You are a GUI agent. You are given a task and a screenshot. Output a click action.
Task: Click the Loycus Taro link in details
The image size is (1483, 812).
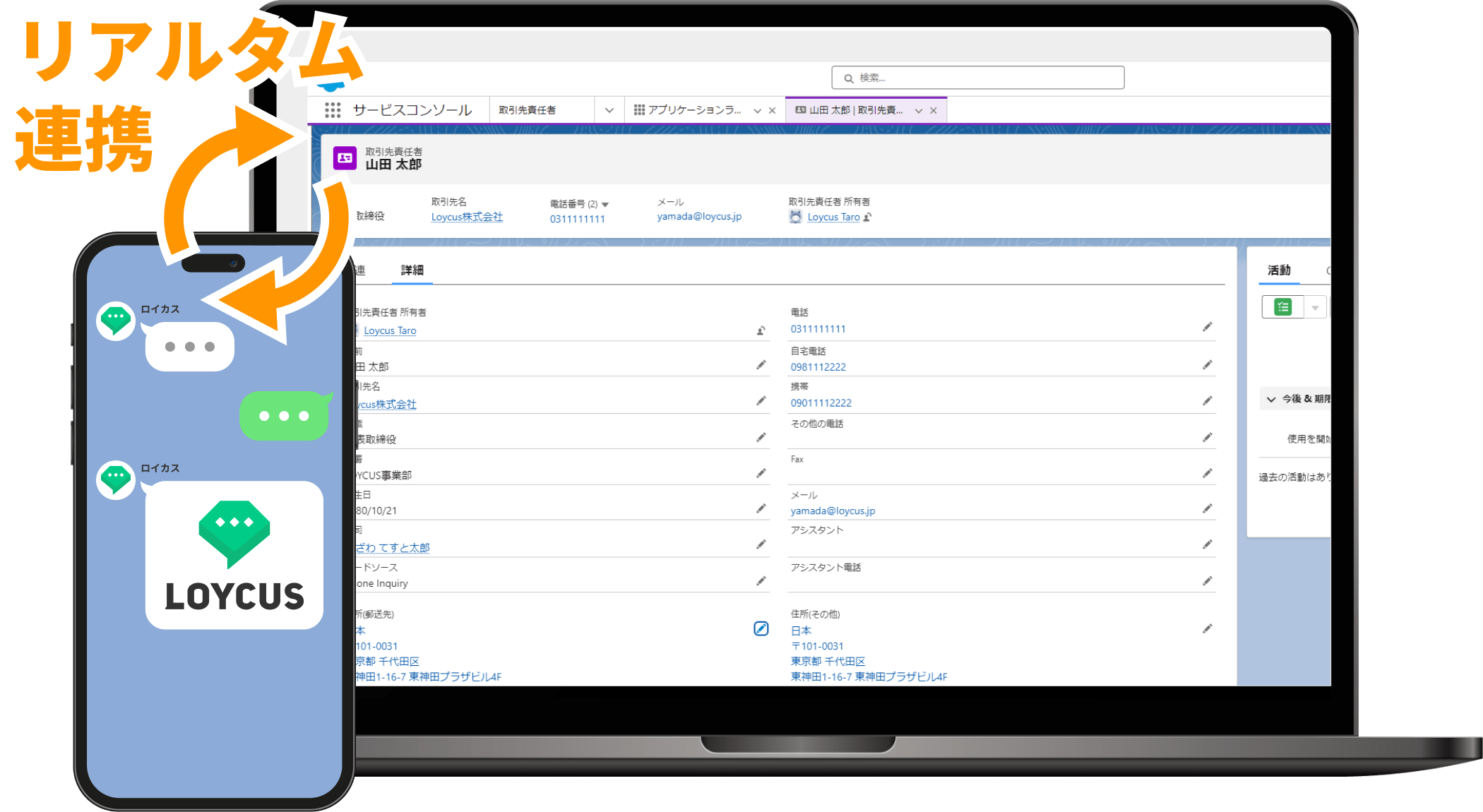tap(390, 330)
